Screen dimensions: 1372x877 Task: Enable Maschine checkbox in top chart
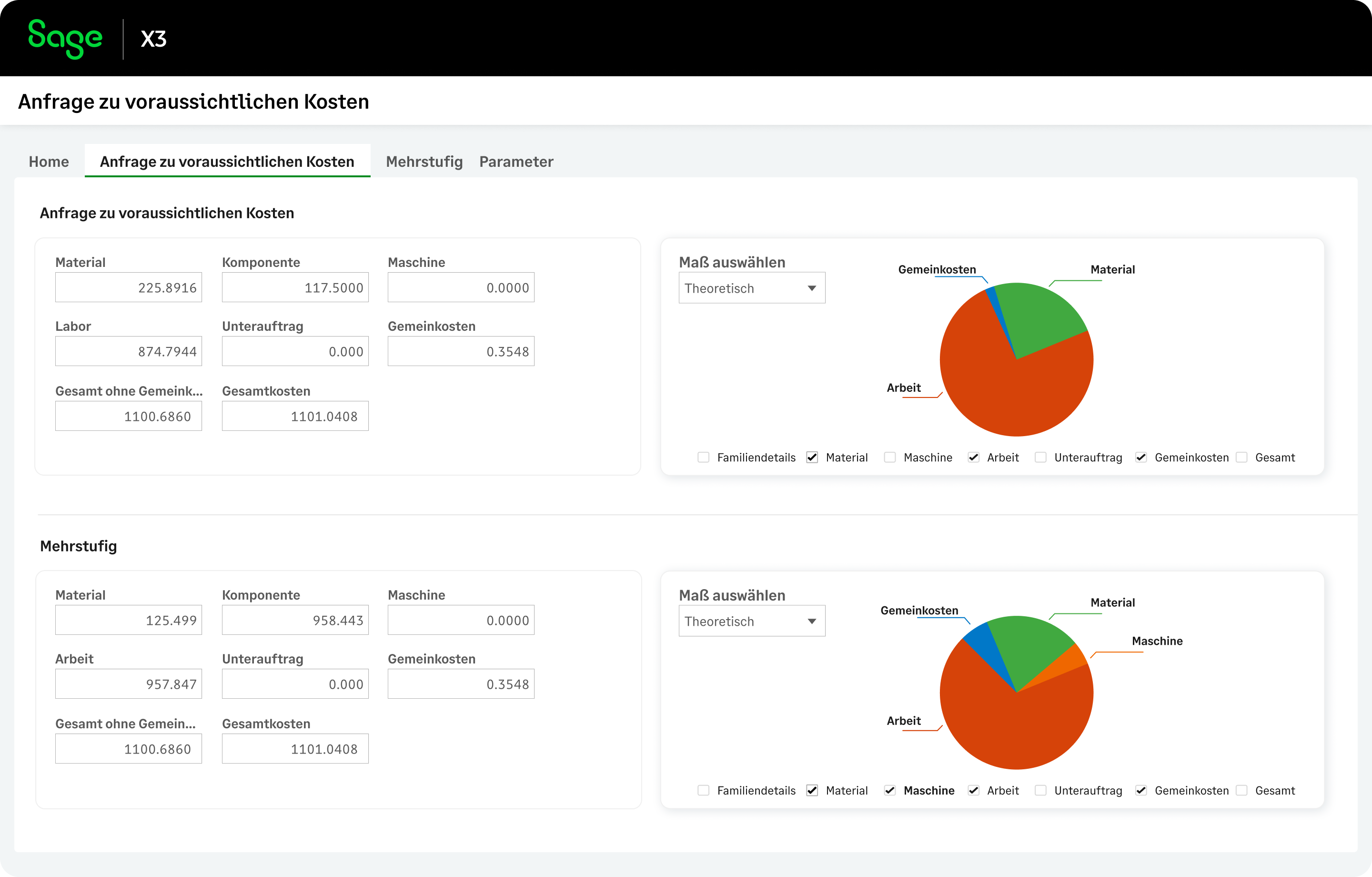[x=889, y=457]
